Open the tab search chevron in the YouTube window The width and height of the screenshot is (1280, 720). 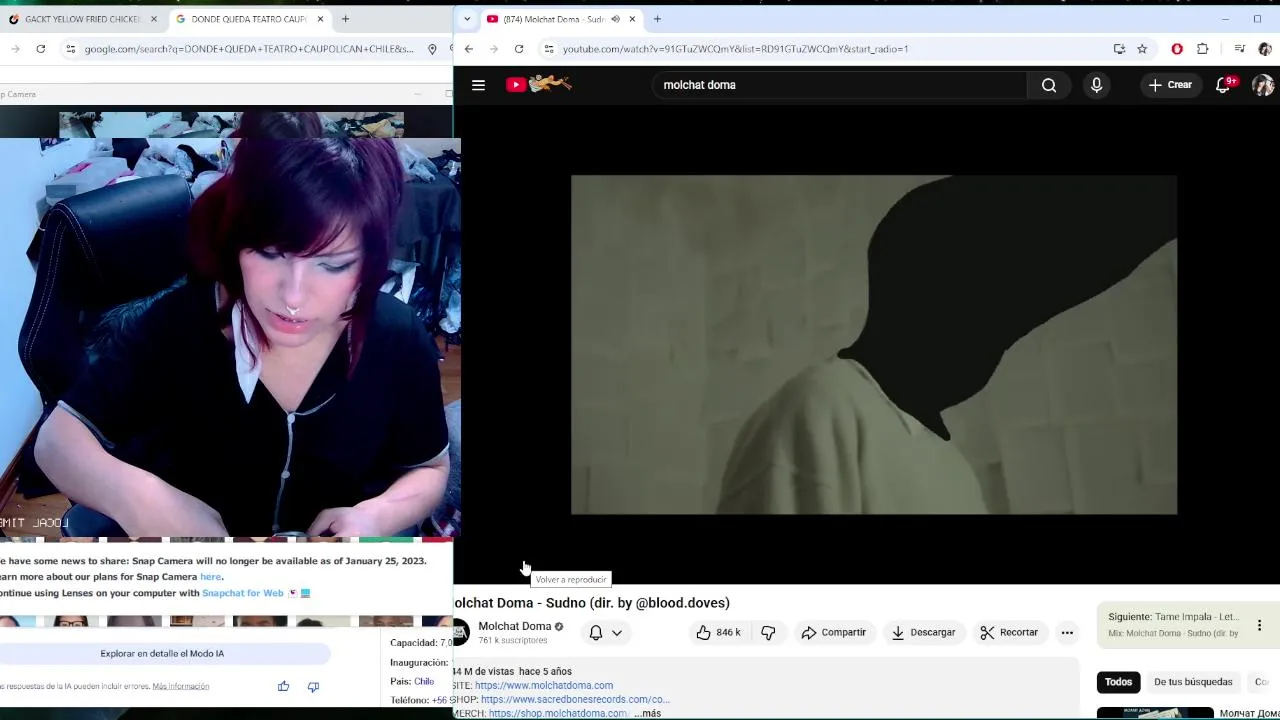click(466, 19)
